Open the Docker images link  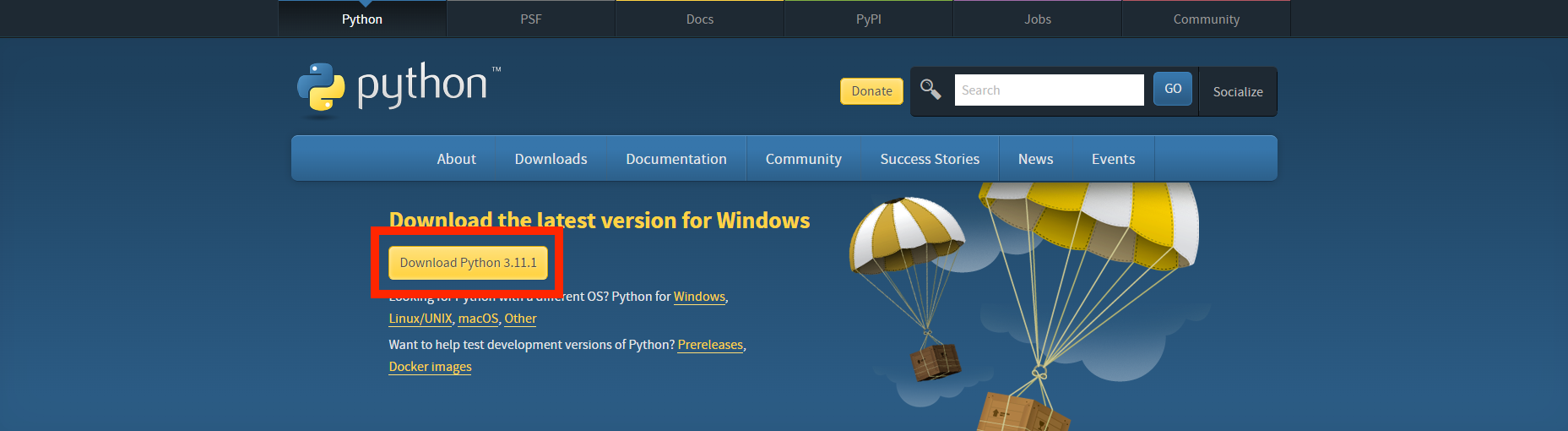click(x=430, y=367)
